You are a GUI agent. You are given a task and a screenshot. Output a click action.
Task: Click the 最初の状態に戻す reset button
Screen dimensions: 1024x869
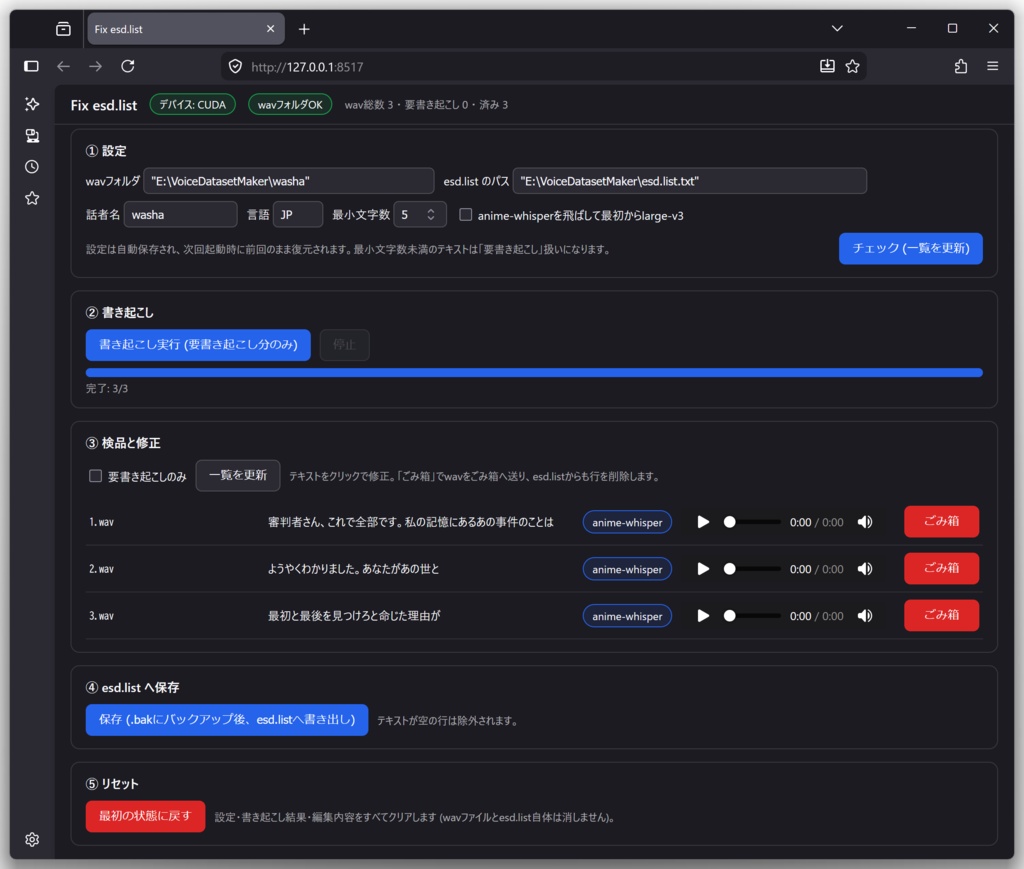(145, 817)
